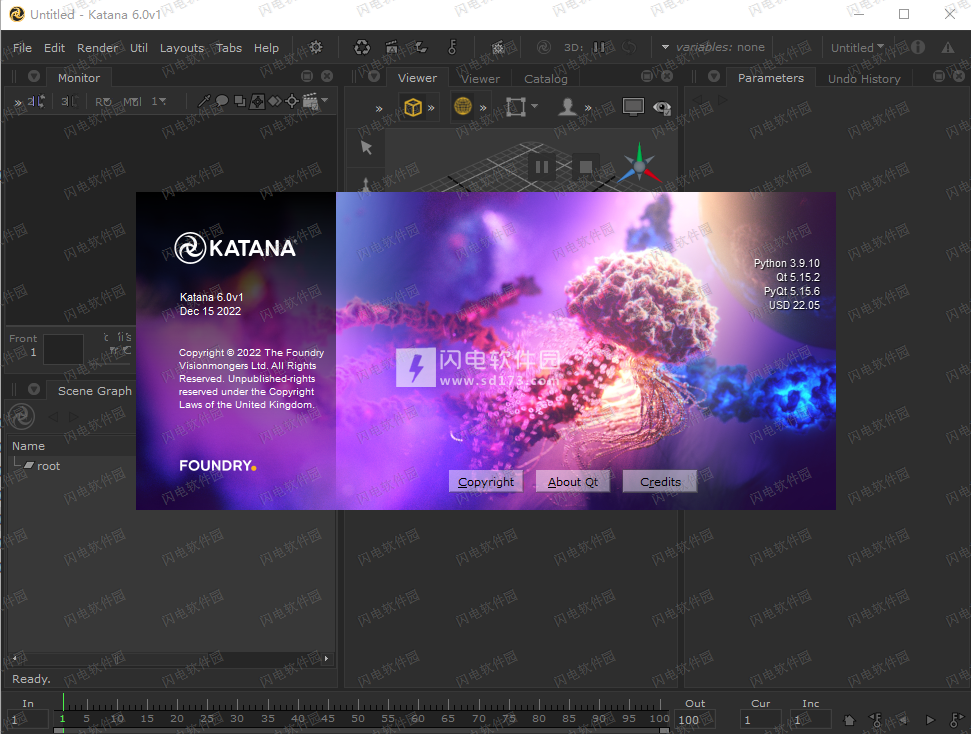Click the Cur current frame field
Viewport: 971px width, 734px height.
760,720
